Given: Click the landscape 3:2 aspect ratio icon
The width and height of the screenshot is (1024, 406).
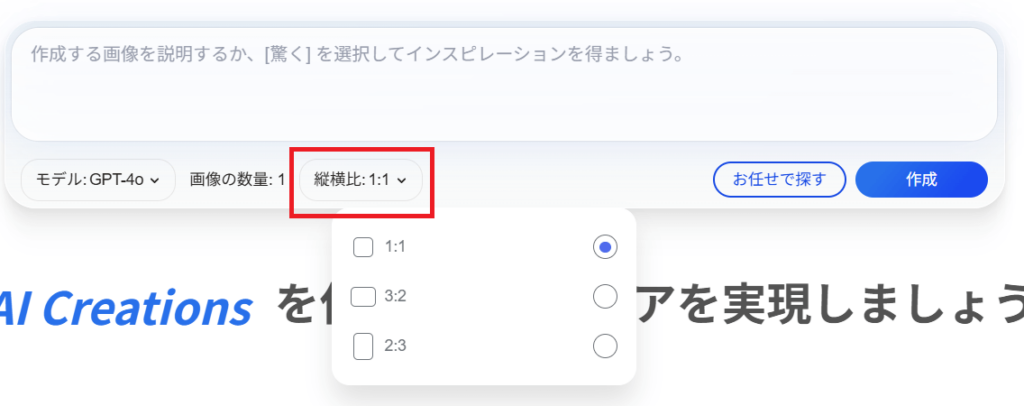Looking at the screenshot, I should point(363,297).
